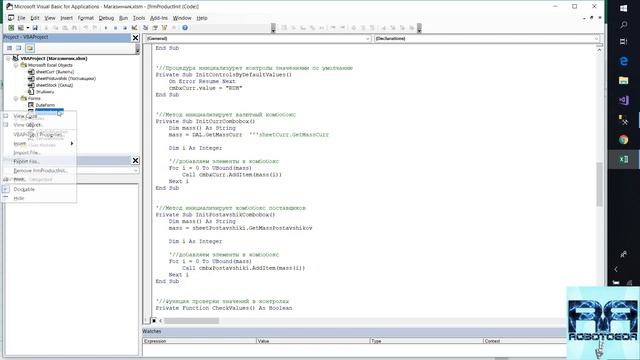
Task: Collapse the Microsoft Excel Objects folder
Action: tap(16, 65)
